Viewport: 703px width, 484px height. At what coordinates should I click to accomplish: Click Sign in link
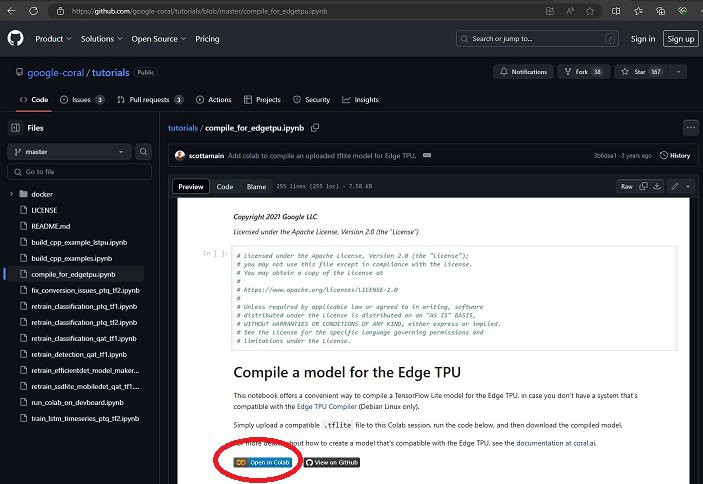pos(643,39)
